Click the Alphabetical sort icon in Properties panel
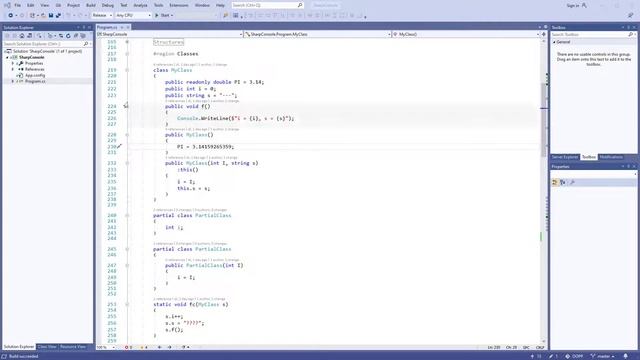640x360 pixels. coord(562,182)
